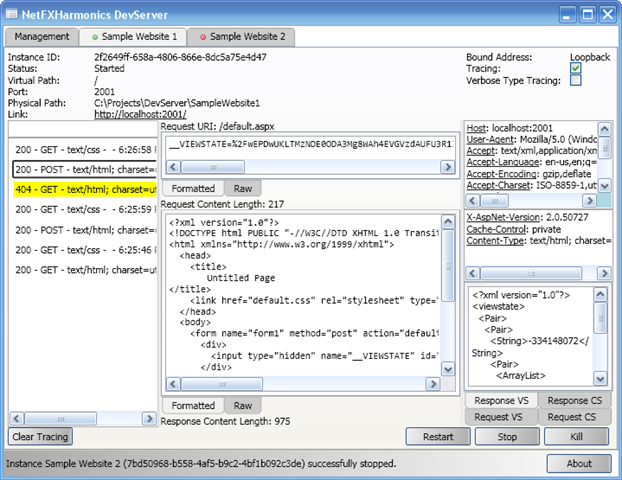
Task: Select the response Raw tab above Response Content Length
Action: click(x=243, y=406)
